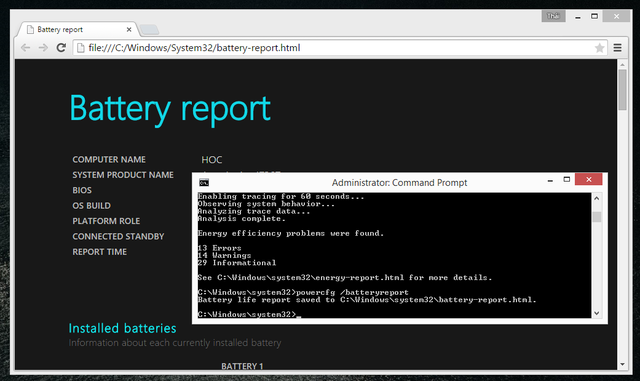The image size is (640, 381).
Task: Click the '14 Warnings' line in Command Prompt
Action: click(x=224, y=256)
